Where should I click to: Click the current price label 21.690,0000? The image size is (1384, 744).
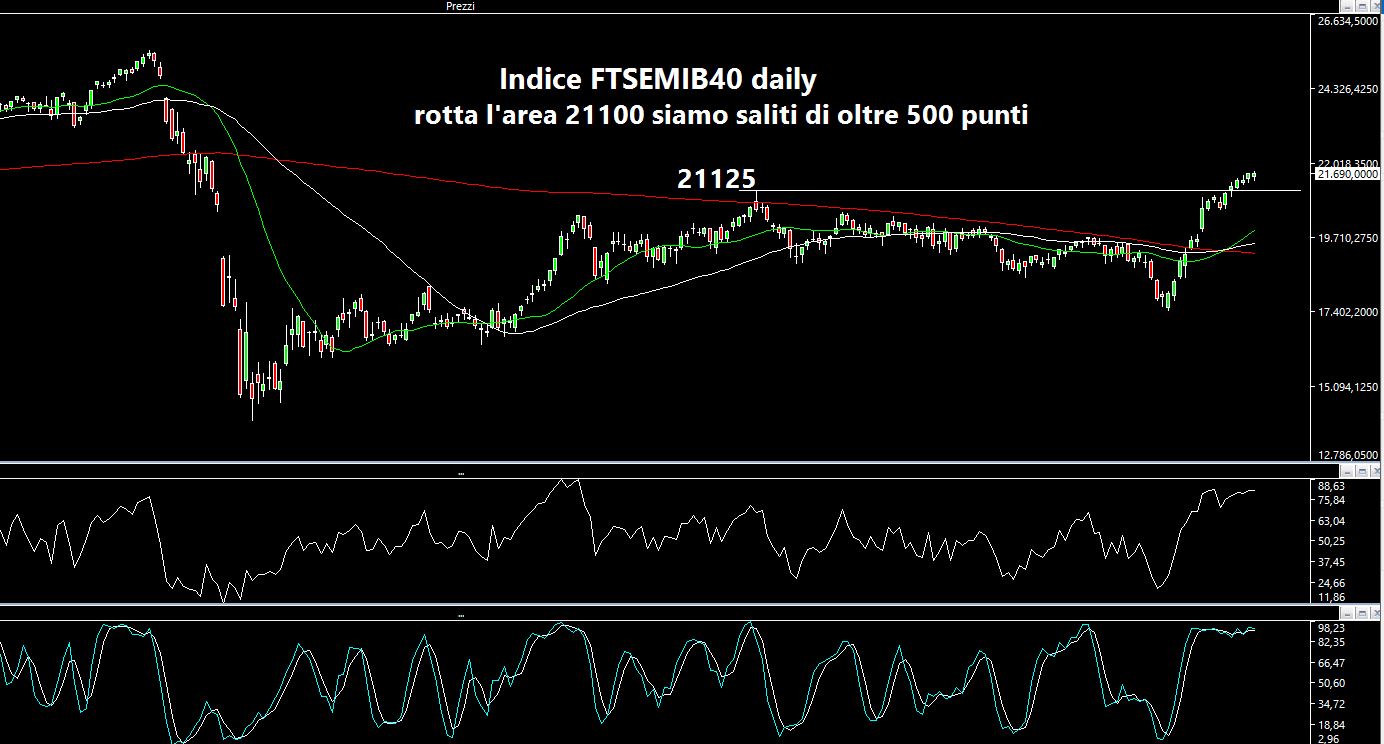(1349, 174)
